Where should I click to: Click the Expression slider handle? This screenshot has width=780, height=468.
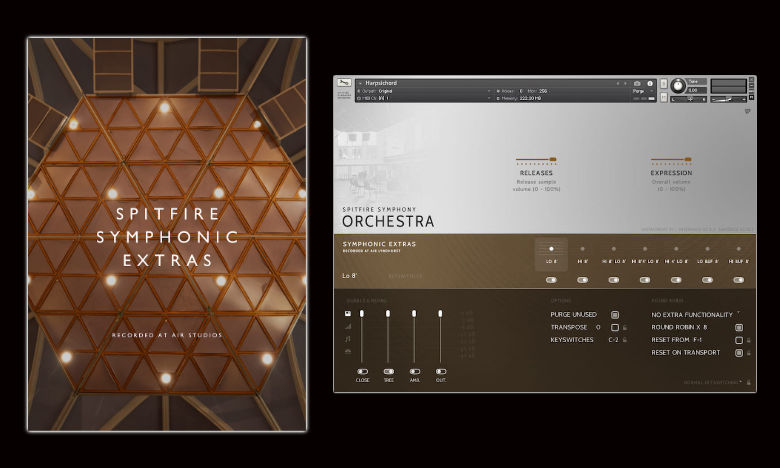click(688, 160)
